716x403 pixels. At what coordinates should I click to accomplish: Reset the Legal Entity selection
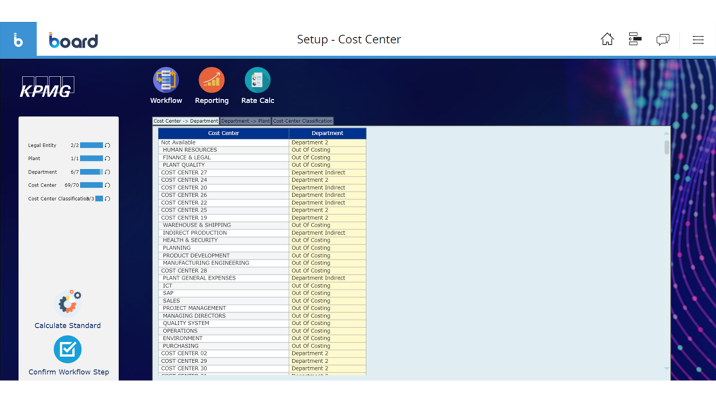tap(108, 145)
